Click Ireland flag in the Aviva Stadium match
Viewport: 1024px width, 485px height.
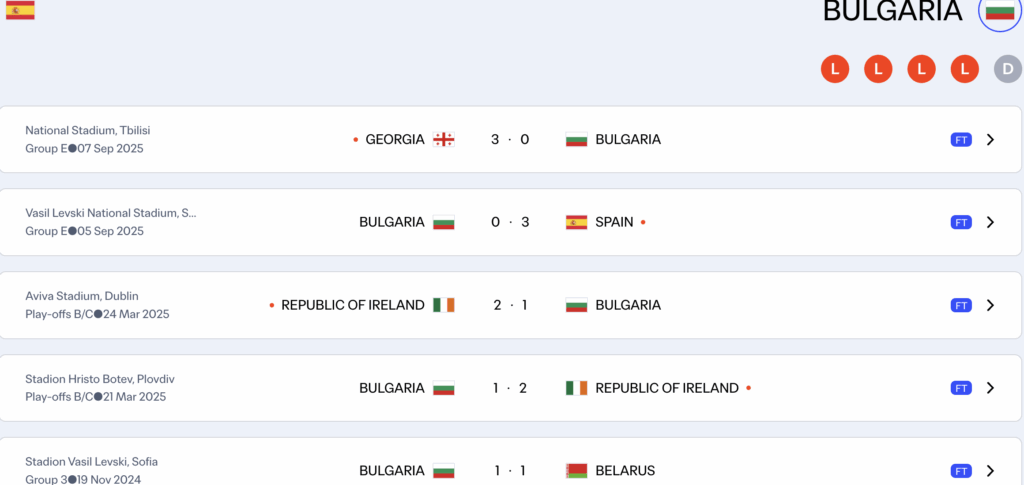click(x=444, y=305)
